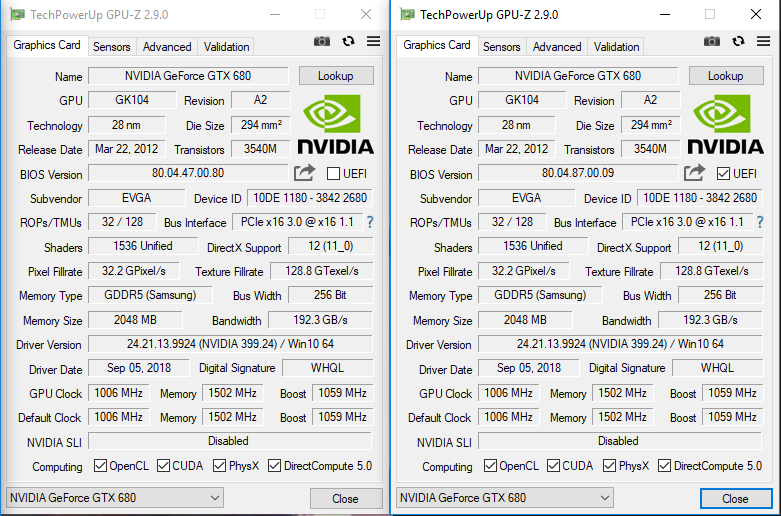Image resolution: width=781 pixels, height=516 pixels.
Task: Take a screenshot with the left window camera icon
Action: [x=322, y=41]
